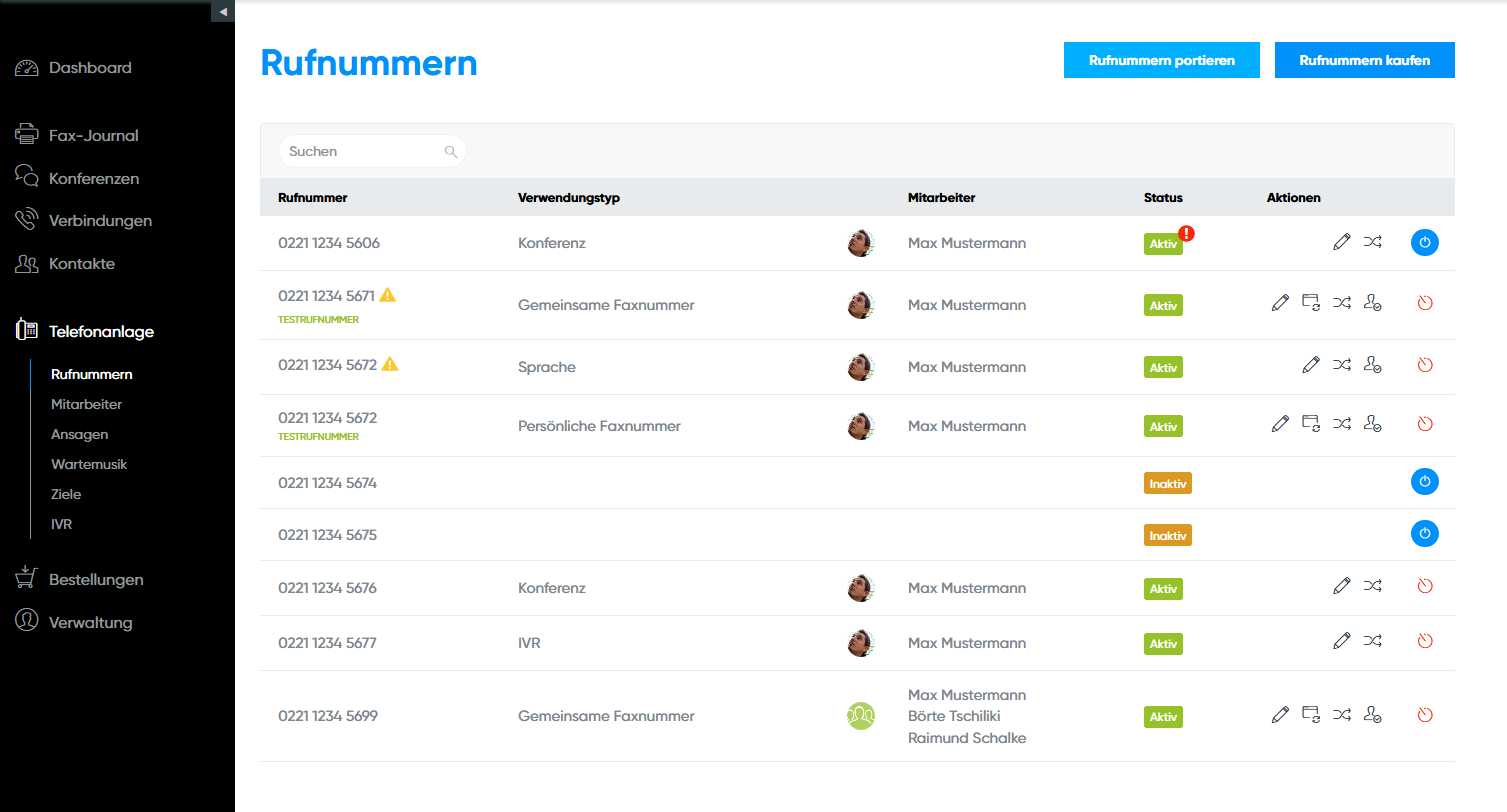
Task: Deactivate number 0221 1234 5676 via red power icon
Action: point(1425,587)
